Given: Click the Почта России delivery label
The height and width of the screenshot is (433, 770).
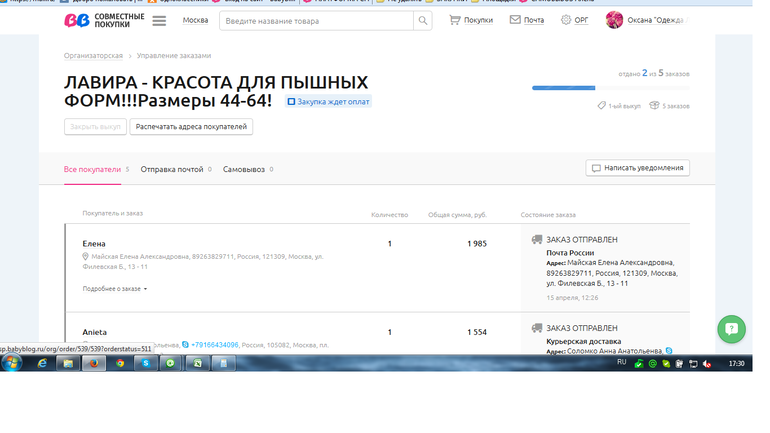Looking at the screenshot, I should point(570,253).
